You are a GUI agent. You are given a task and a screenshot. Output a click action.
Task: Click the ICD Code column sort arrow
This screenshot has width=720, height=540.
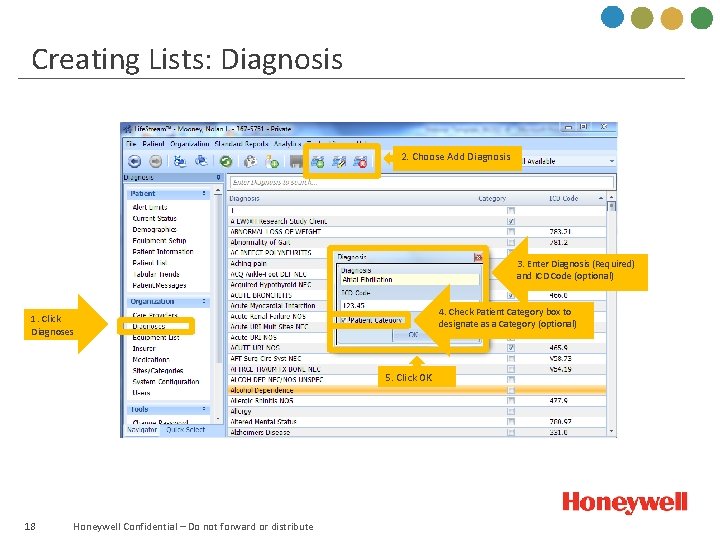tap(601, 198)
